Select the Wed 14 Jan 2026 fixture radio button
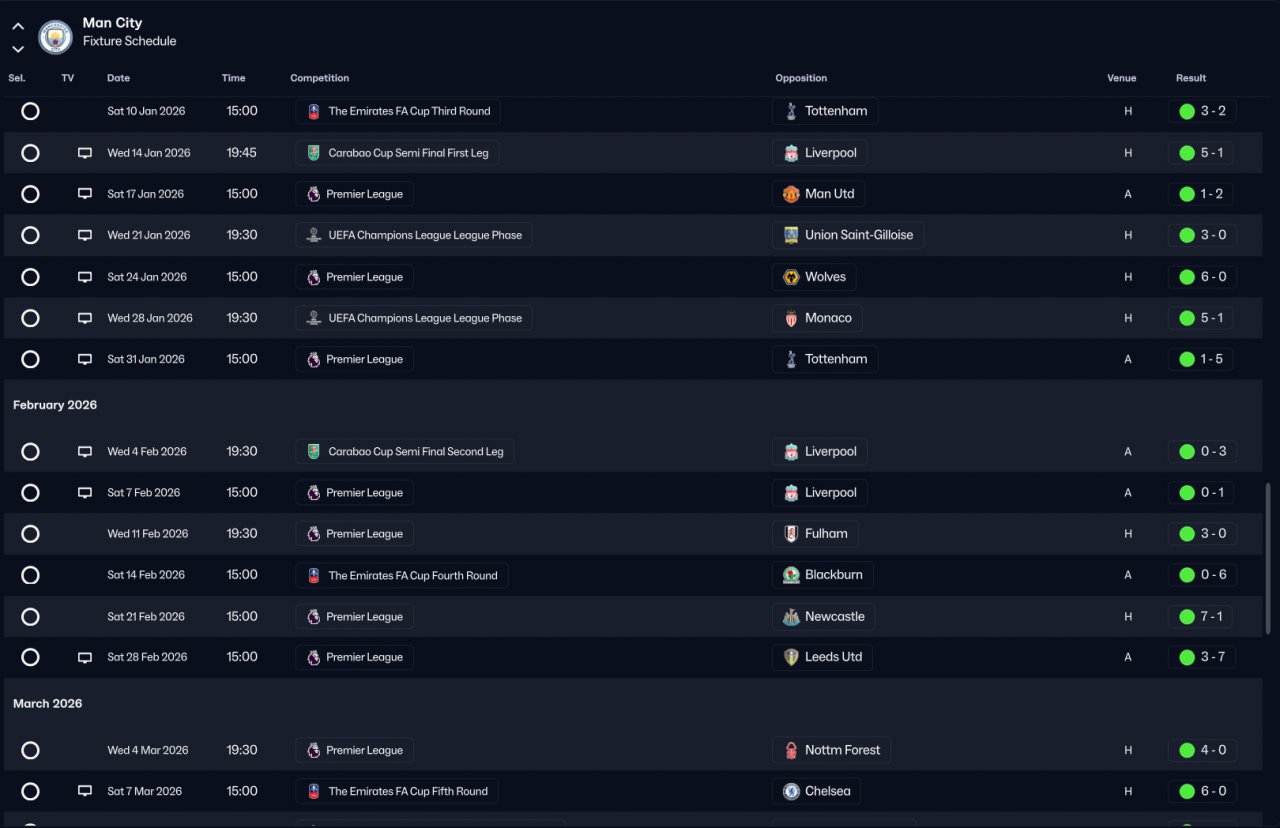Viewport: 1280px width, 828px height. pyautogui.click(x=30, y=153)
